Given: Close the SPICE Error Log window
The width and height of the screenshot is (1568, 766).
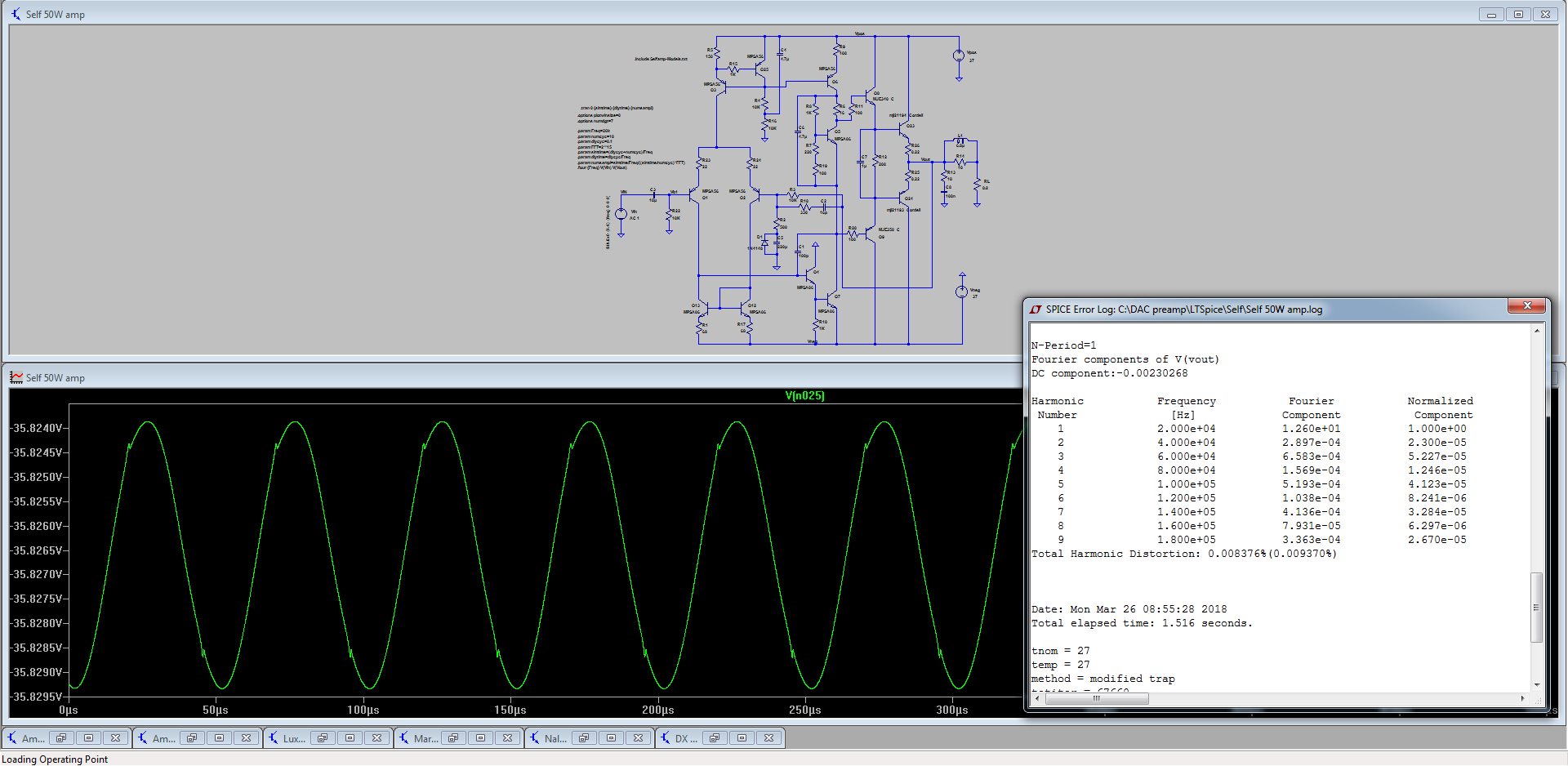Looking at the screenshot, I should click(x=1526, y=305).
